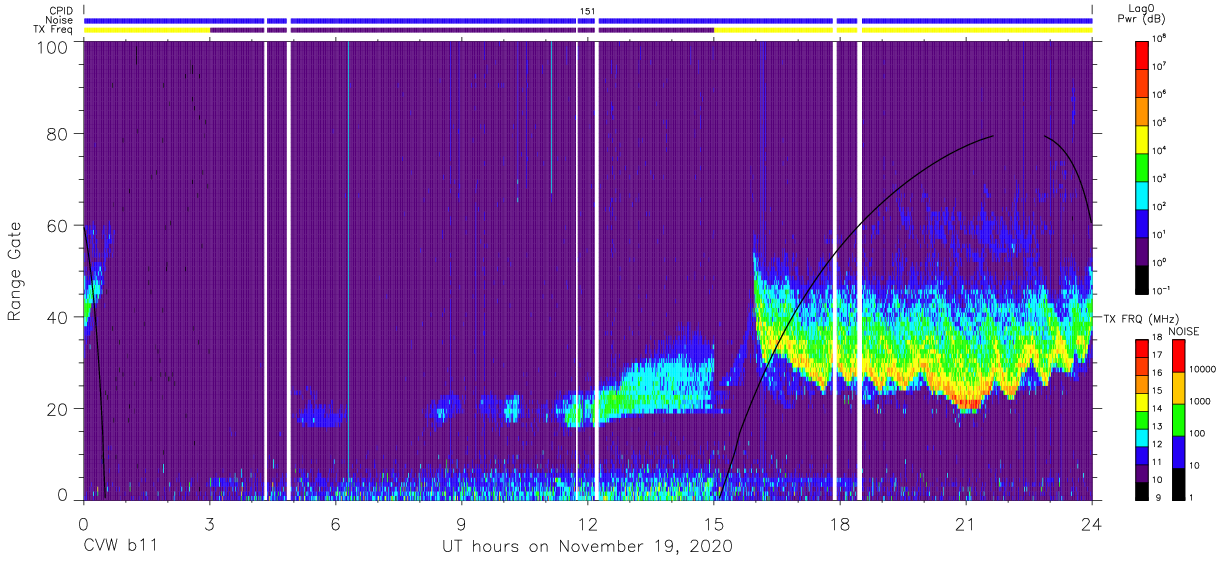Viewport: 1228px width, 567px height.
Task: Click the y-axis tick label '60'
Action: (x=59, y=226)
